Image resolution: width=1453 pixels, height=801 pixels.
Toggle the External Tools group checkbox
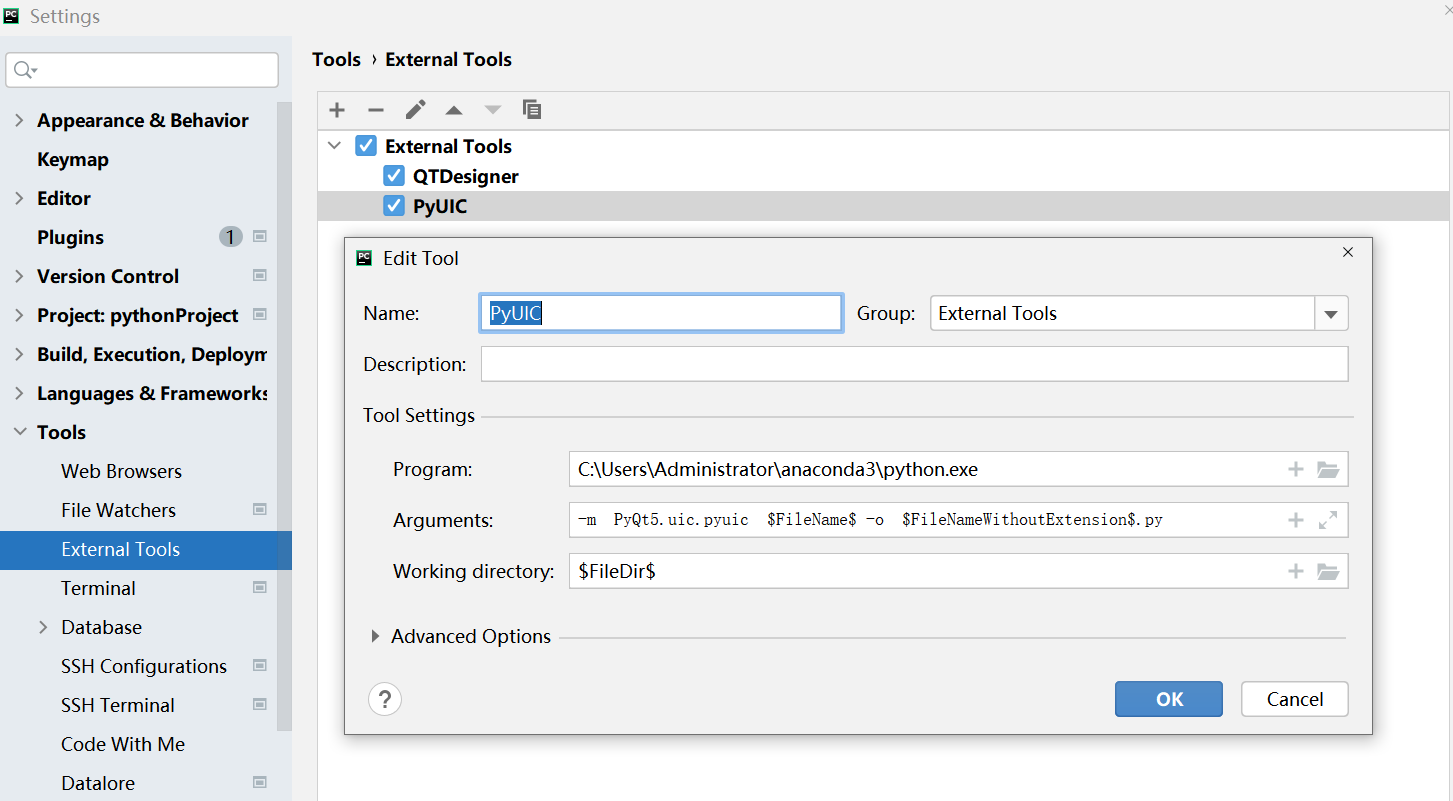[366, 146]
